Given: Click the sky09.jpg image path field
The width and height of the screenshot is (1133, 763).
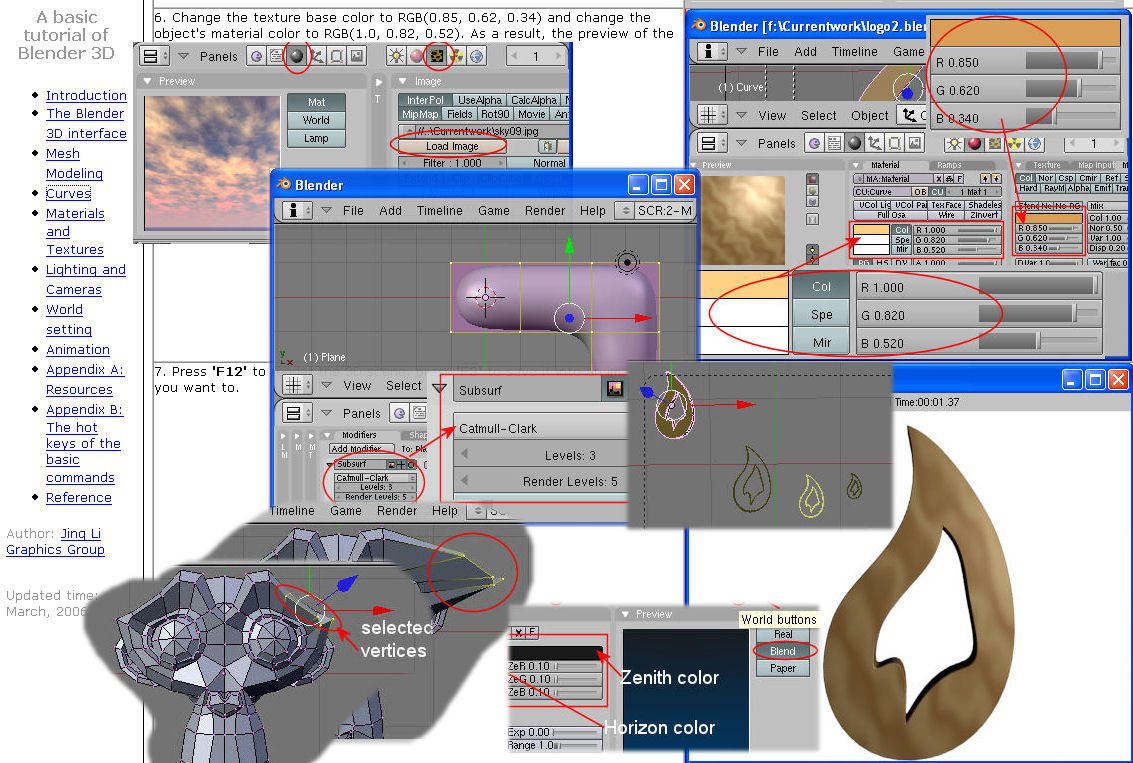Looking at the screenshot, I should (x=483, y=131).
